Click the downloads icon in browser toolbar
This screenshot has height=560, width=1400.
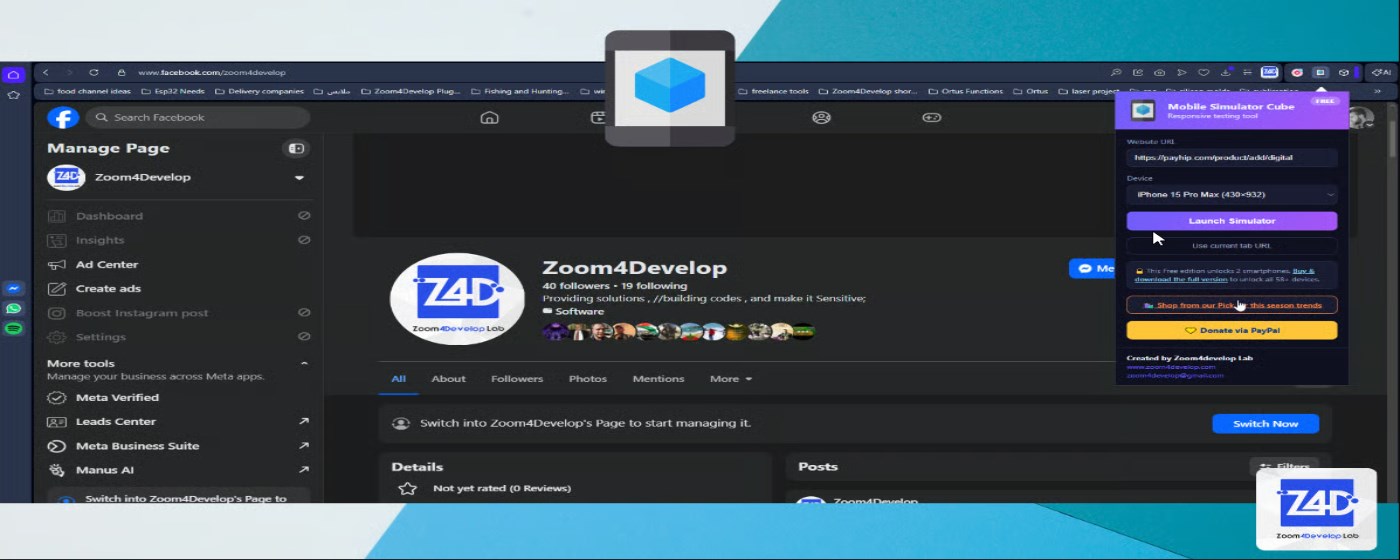(x=1225, y=73)
